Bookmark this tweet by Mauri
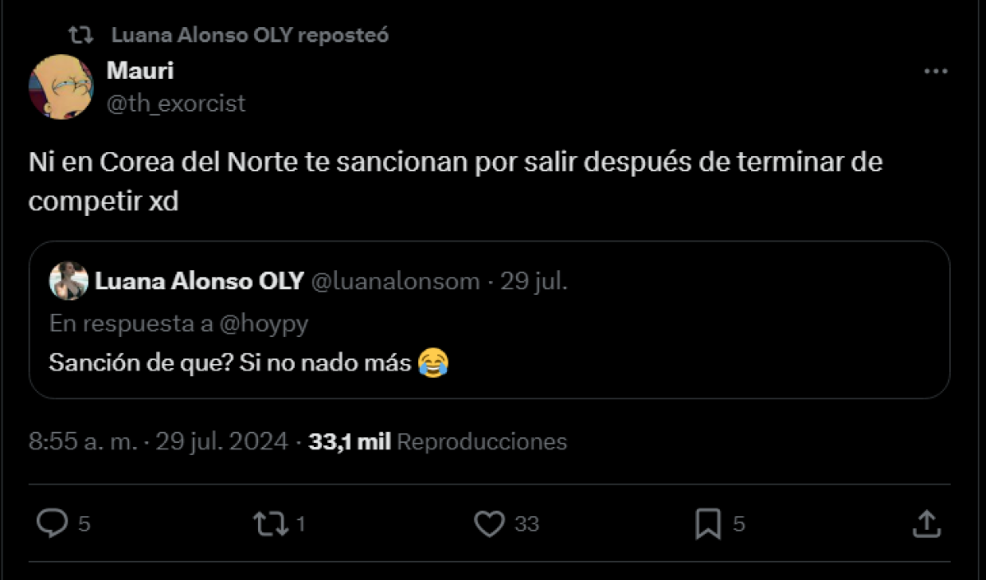 point(708,523)
